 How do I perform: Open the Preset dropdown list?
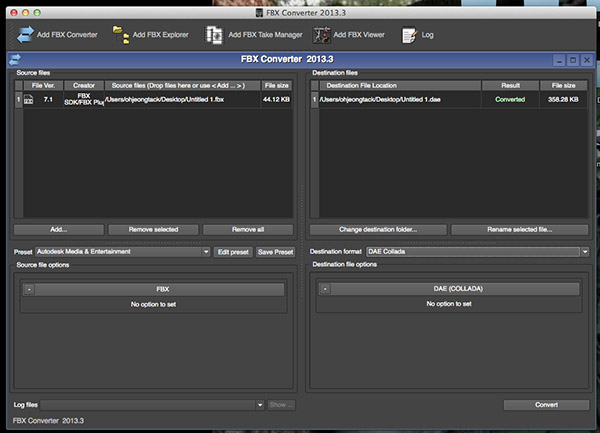click(206, 252)
